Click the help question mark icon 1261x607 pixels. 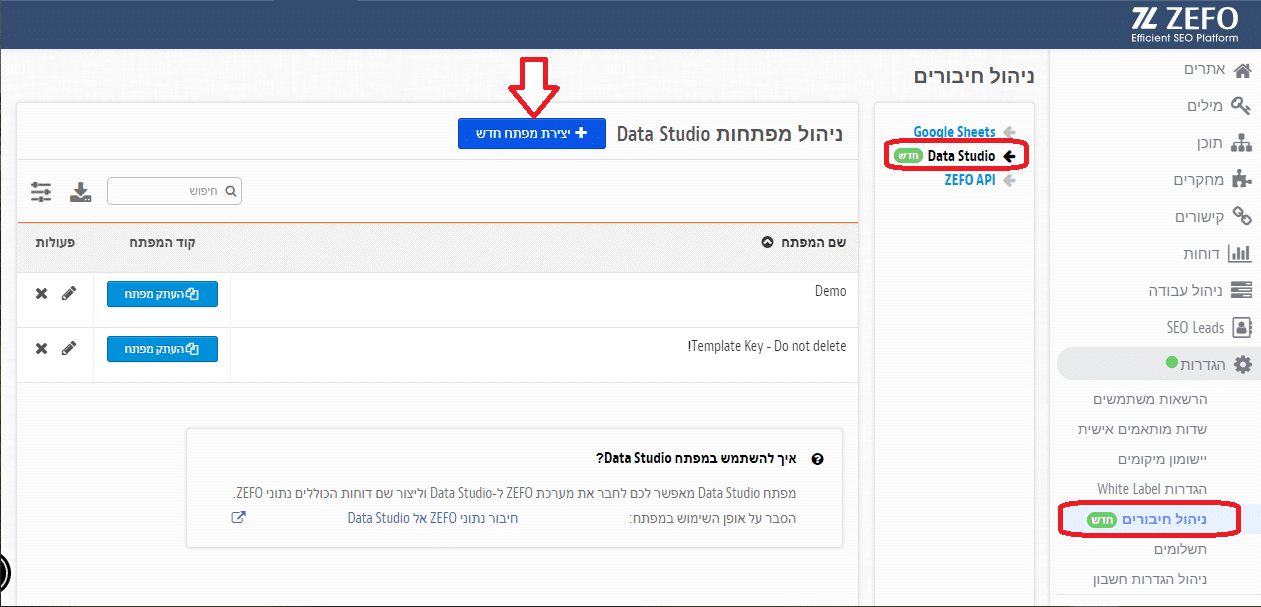click(817, 459)
